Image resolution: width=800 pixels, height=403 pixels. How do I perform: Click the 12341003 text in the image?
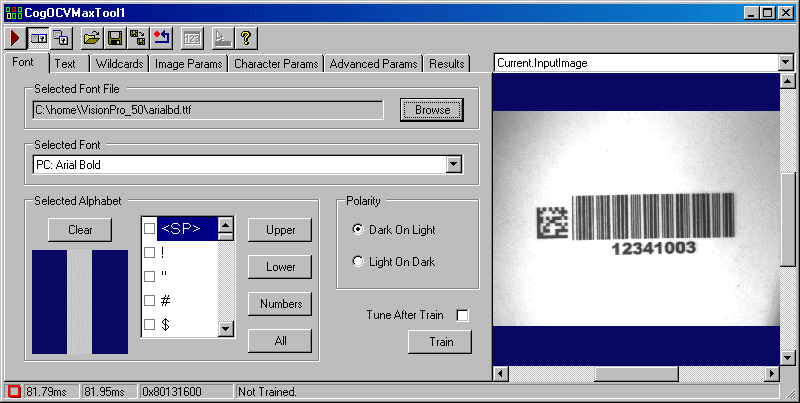coord(654,248)
